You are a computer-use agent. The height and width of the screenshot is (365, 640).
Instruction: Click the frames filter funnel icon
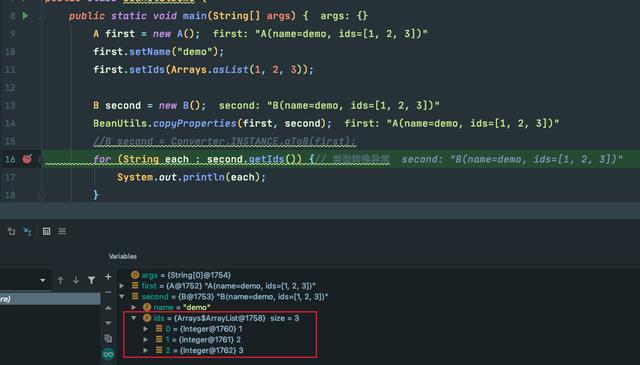click(x=91, y=280)
